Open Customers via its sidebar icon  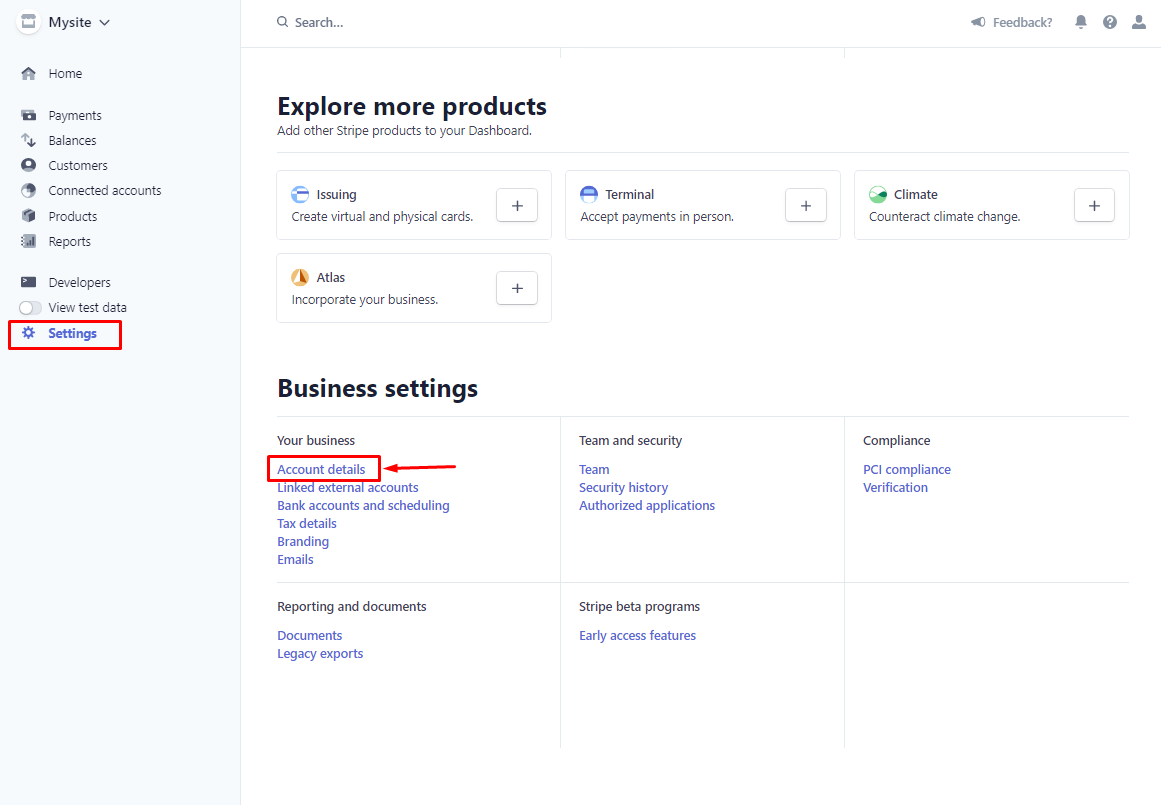point(30,165)
